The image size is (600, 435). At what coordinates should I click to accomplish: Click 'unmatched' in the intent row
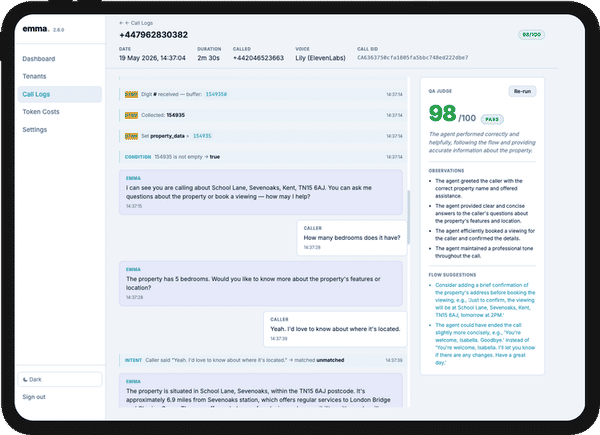tap(330, 360)
